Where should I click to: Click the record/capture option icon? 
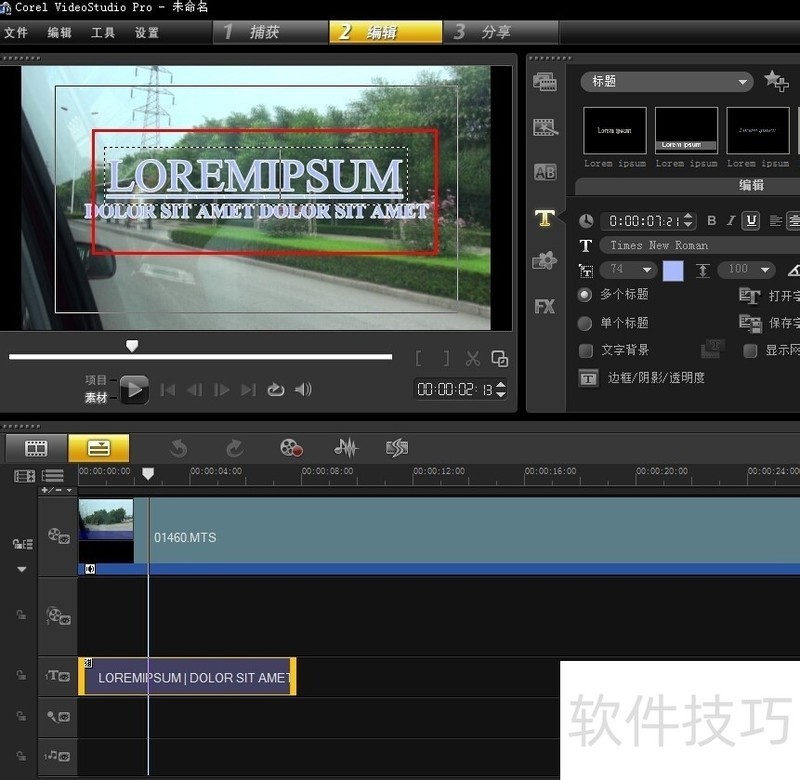(291, 448)
